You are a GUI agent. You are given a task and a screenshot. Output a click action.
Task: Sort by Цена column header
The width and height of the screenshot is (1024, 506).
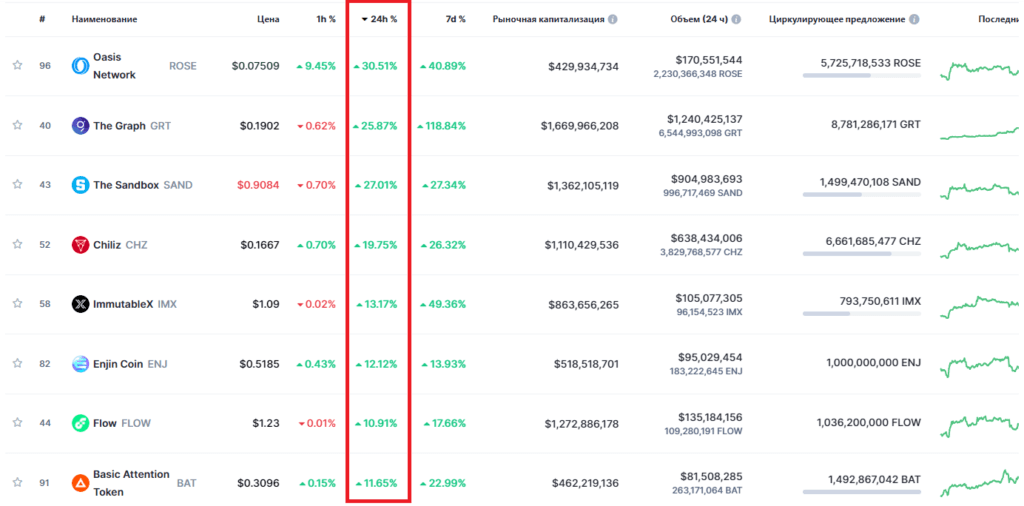[x=267, y=19]
